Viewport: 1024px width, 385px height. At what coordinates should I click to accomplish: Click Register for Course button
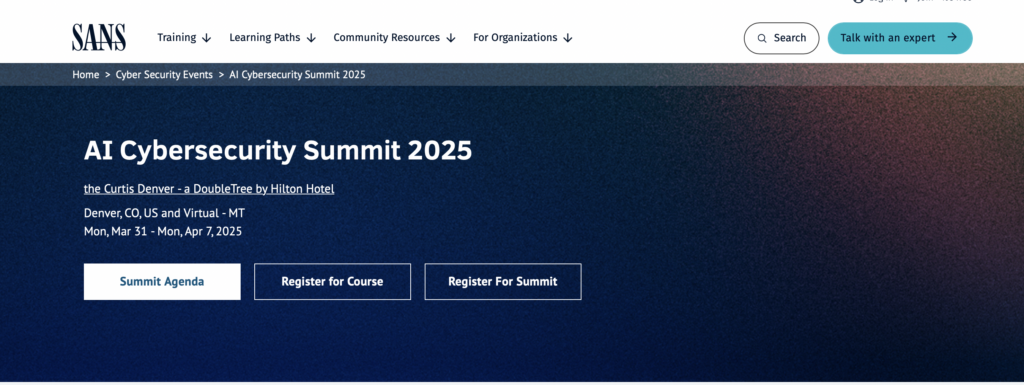332,281
